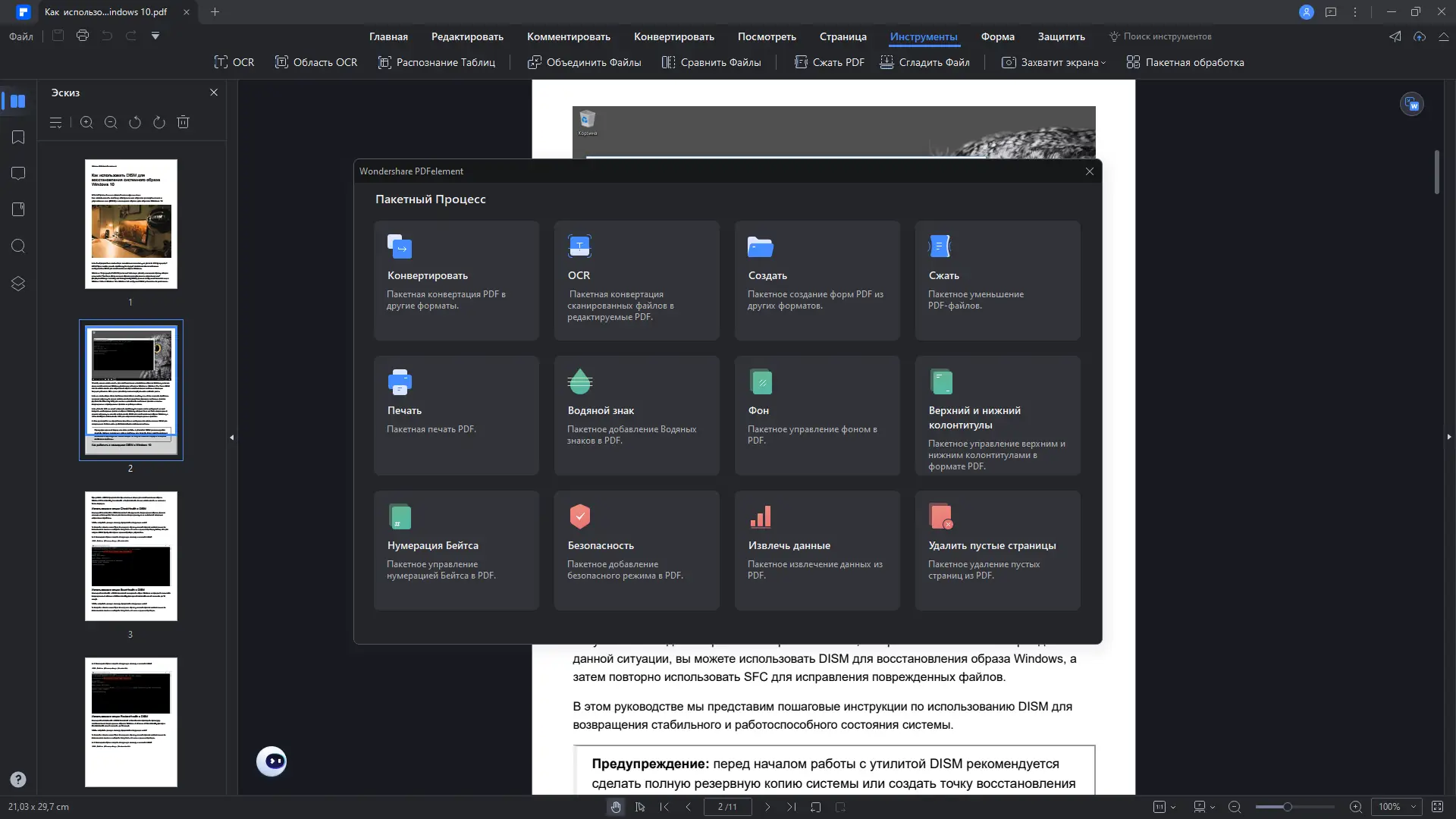Click the OCR tool in the toolbar
Viewport: 1456px width, 819px height.
click(234, 62)
